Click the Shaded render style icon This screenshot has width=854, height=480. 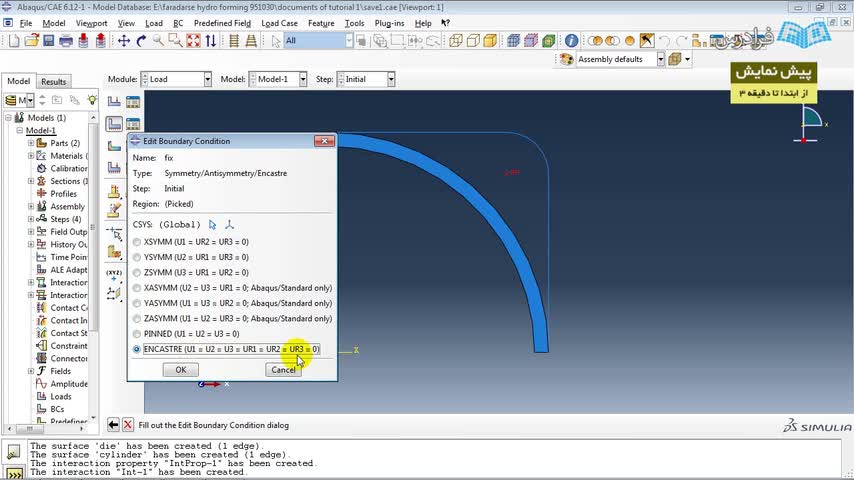coord(490,41)
